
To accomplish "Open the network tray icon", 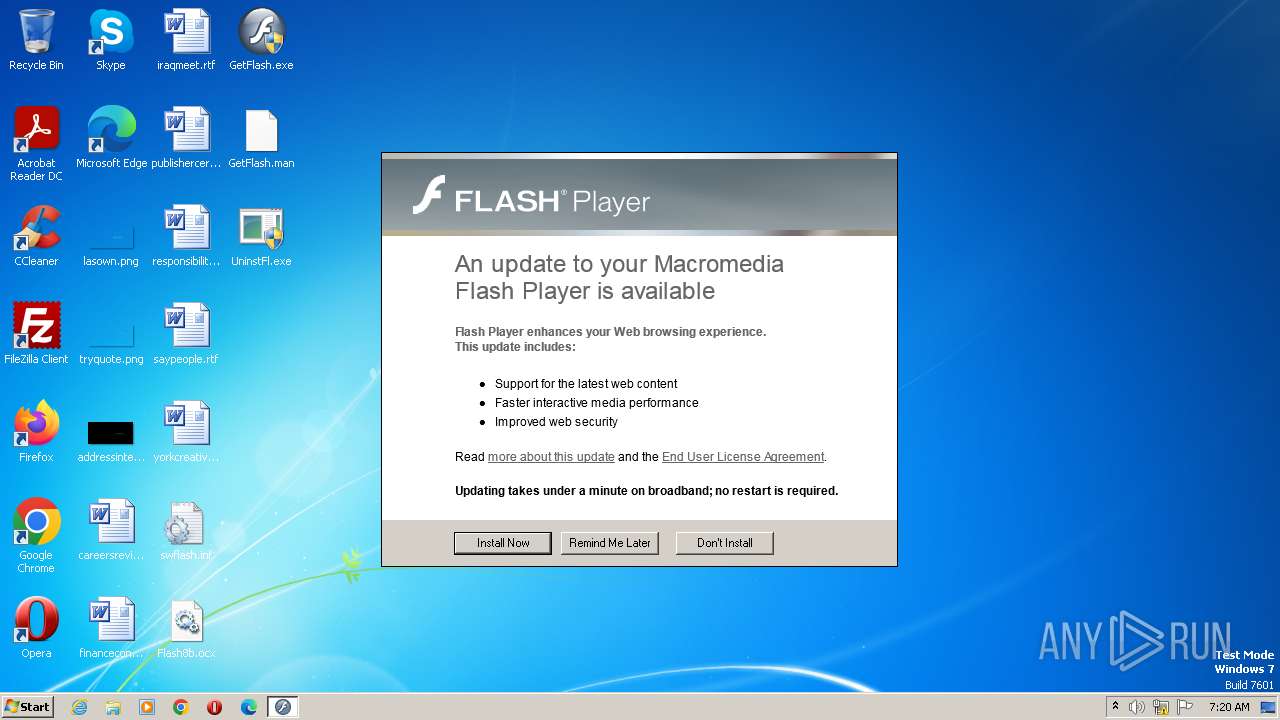I will [x=1161, y=707].
